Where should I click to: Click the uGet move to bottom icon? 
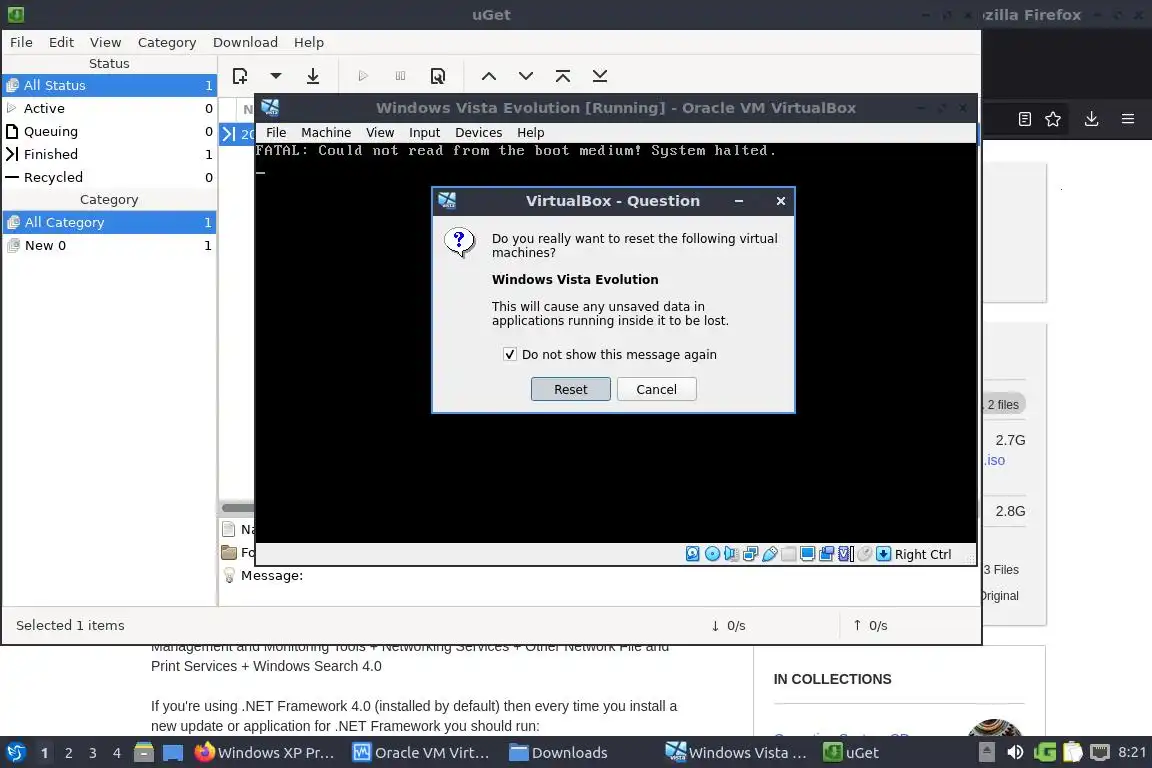click(x=600, y=76)
